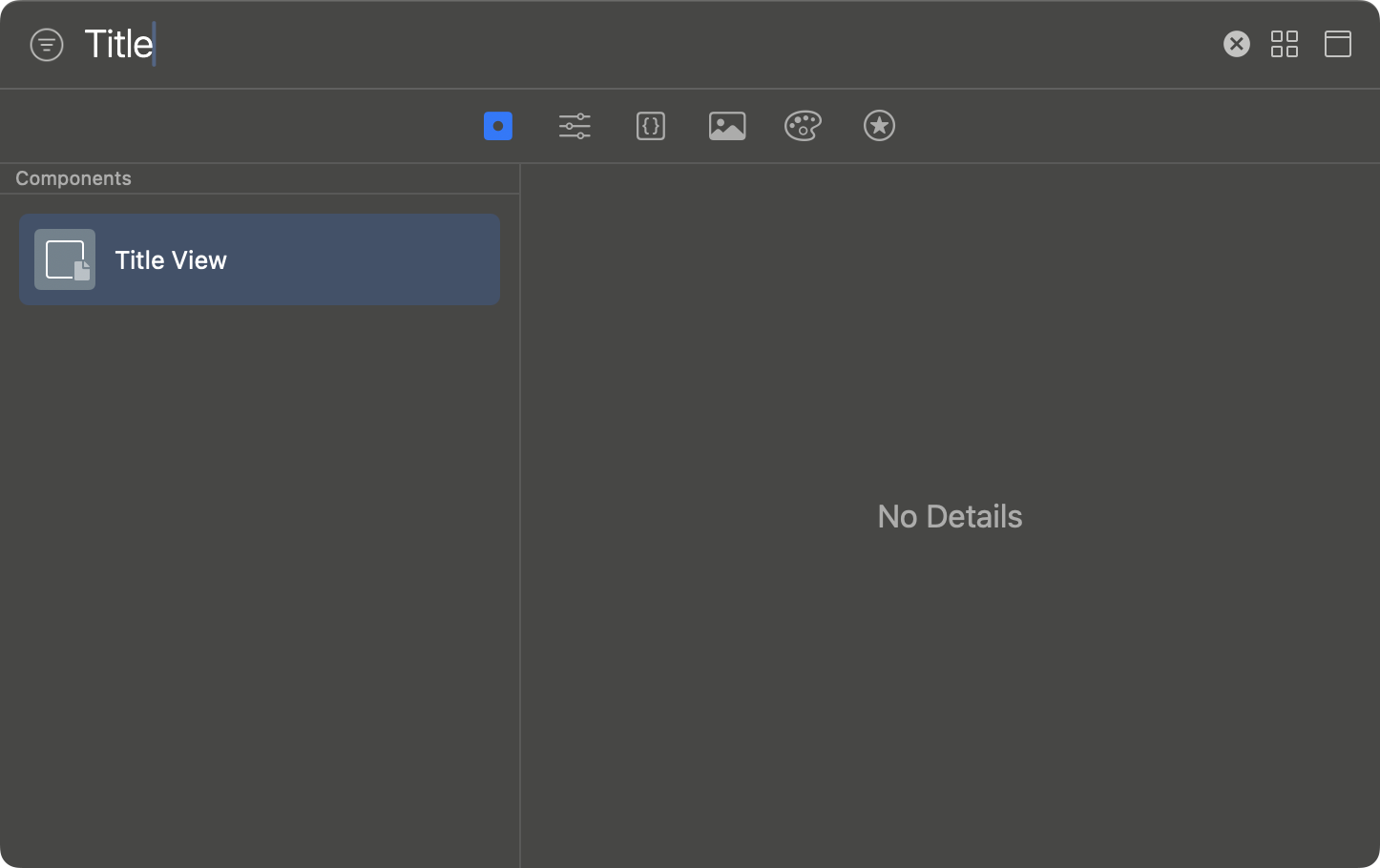Click the Title View thumbnail icon
The width and height of the screenshot is (1380, 868).
(x=65, y=259)
